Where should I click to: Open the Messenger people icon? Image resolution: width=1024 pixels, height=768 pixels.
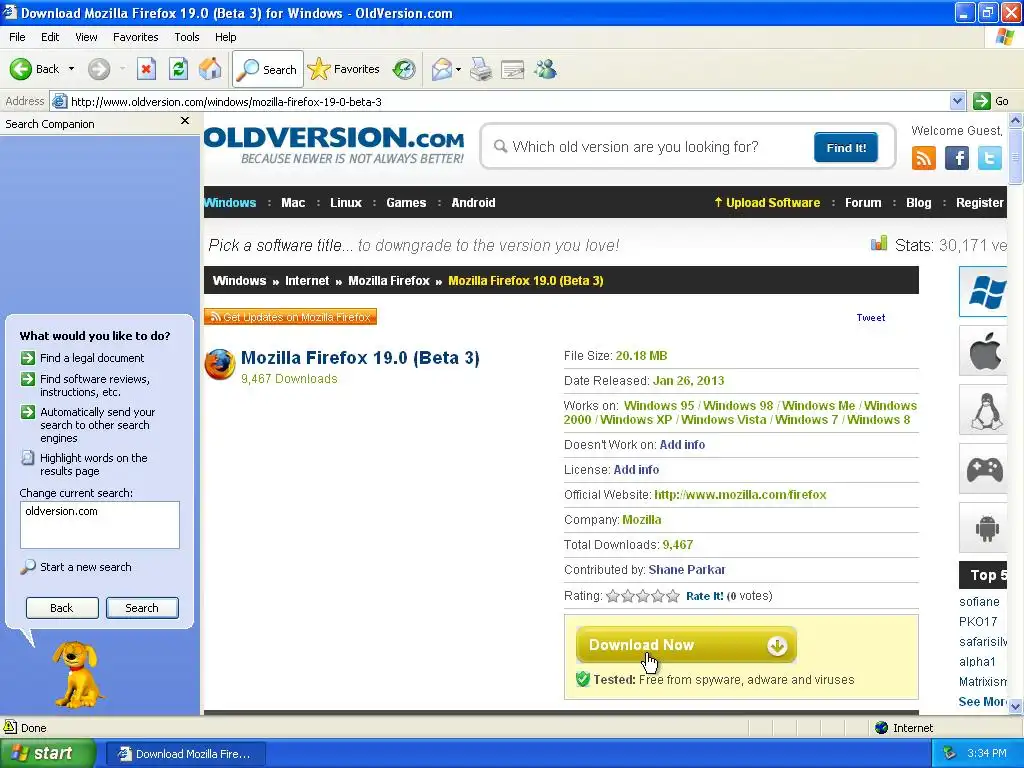click(545, 69)
